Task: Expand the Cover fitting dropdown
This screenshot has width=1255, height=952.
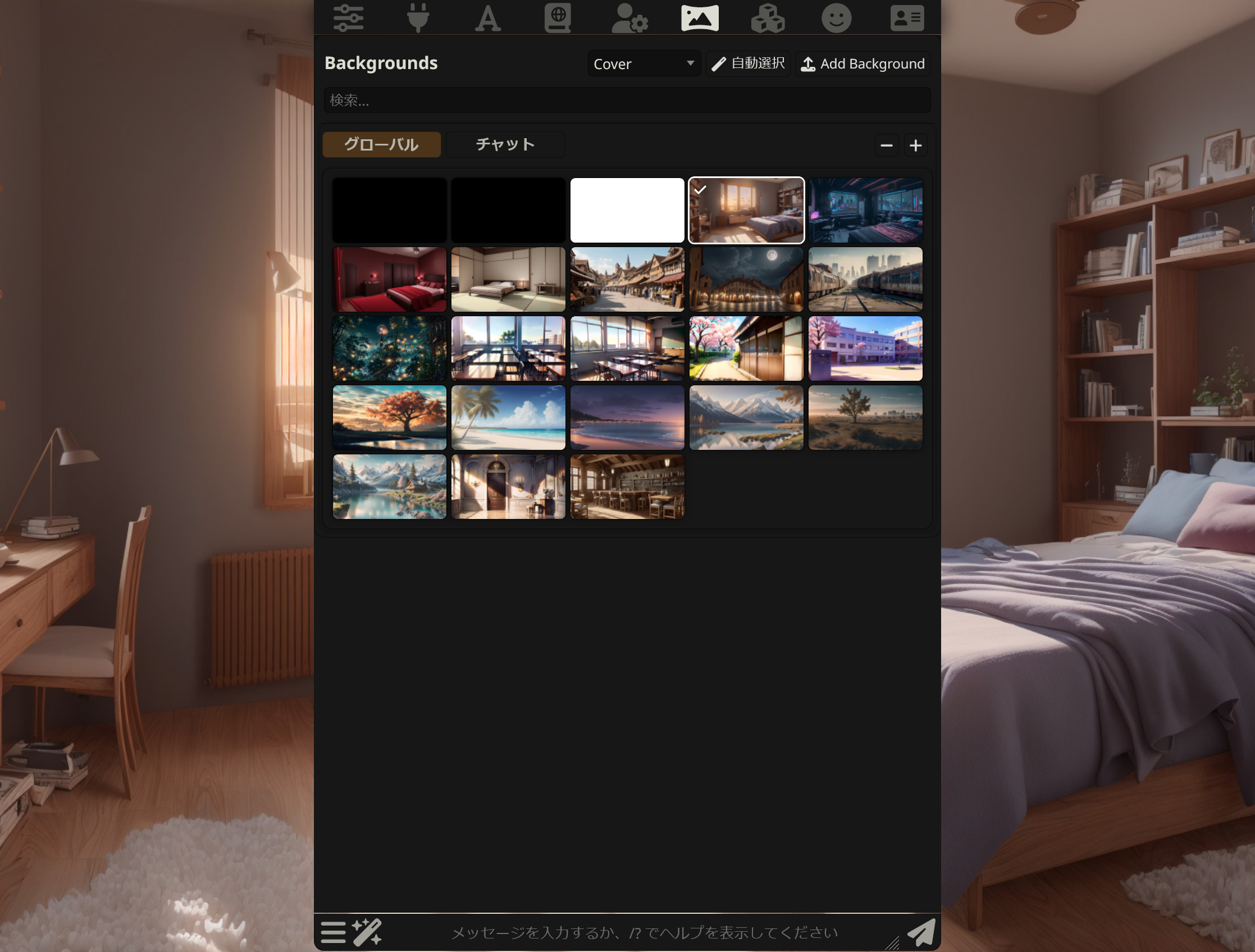Action: [644, 63]
